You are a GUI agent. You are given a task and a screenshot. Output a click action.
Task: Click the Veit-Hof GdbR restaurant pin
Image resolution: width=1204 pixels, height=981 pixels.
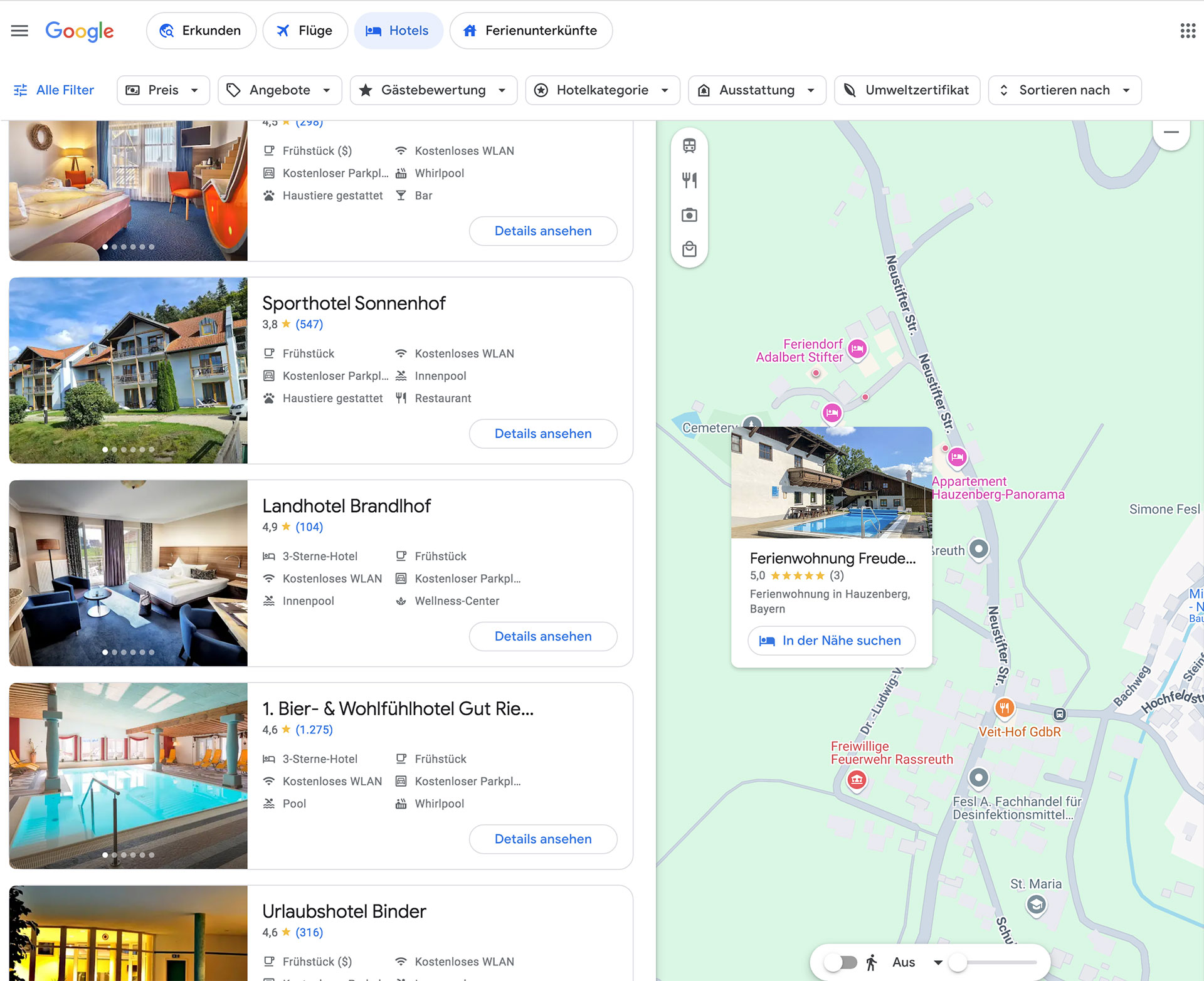coord(1005,708)
